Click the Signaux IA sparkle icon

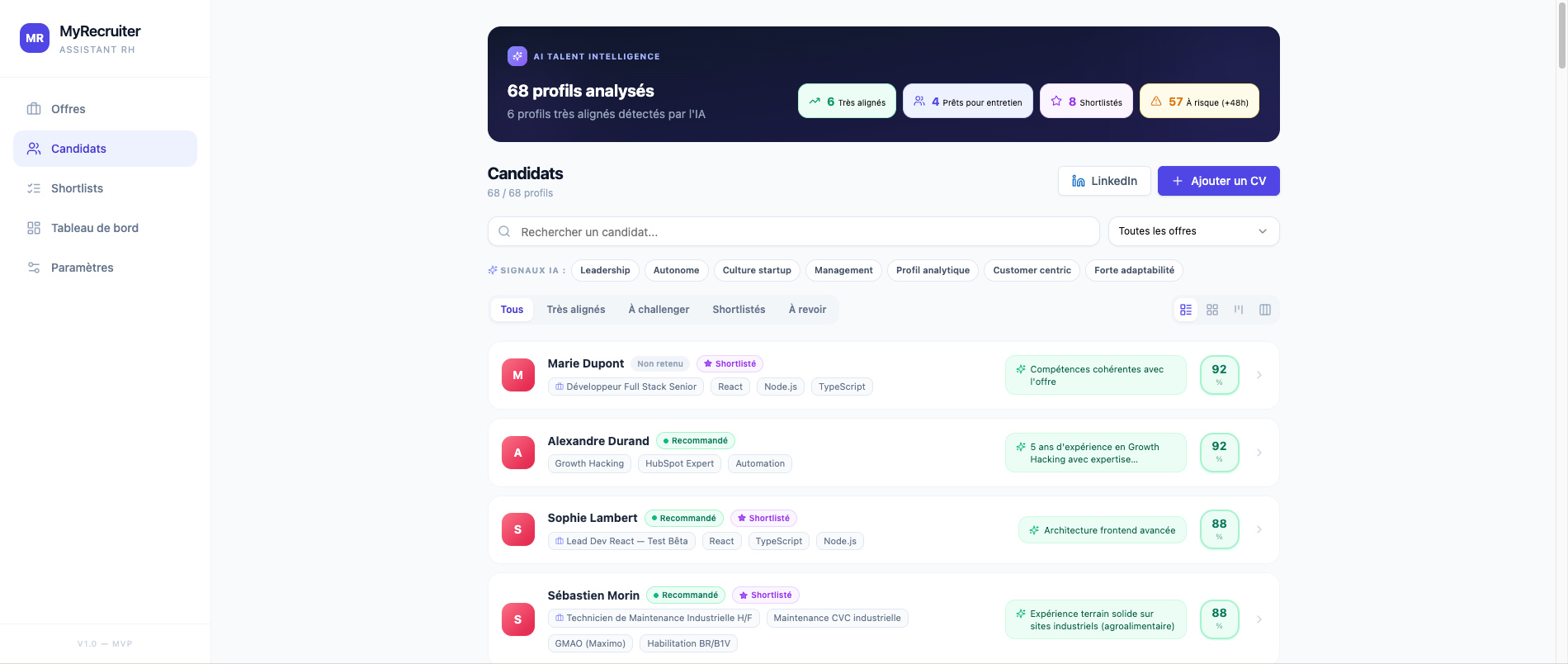[493, 270]
